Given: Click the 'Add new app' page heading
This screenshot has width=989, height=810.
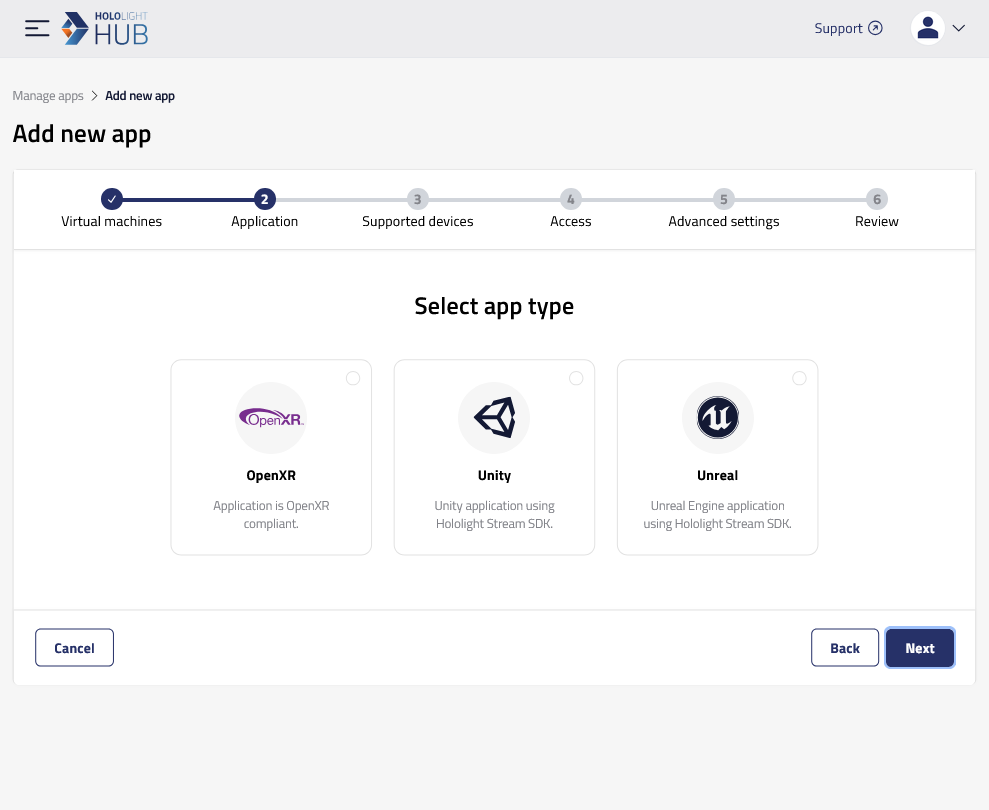Looking at the screenshot, I should pyautogui.click(x=82, y=134).
